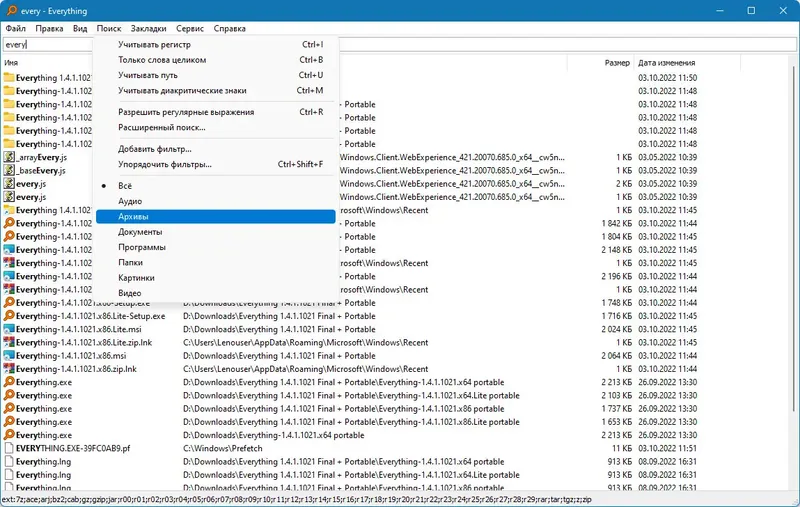Click icon of Everything-1.4.1.1021.x86.zip.lnk
This screenshot has width=800, height=507.
tap(9, 369)
